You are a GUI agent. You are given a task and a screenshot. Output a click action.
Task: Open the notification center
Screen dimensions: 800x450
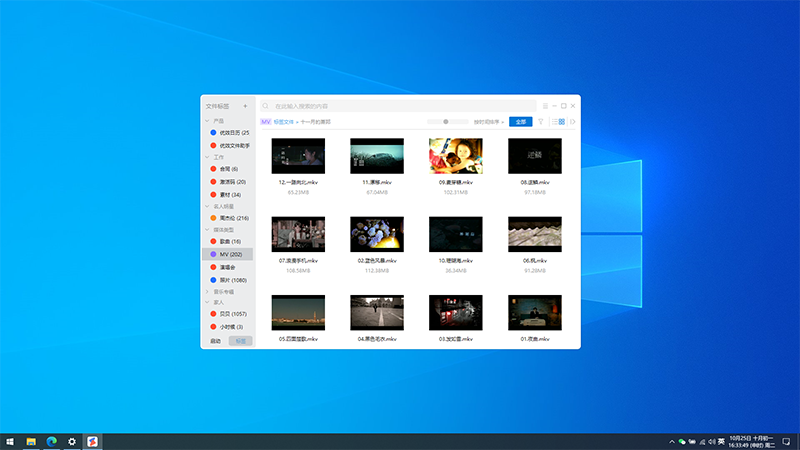[x=786, y=442]
